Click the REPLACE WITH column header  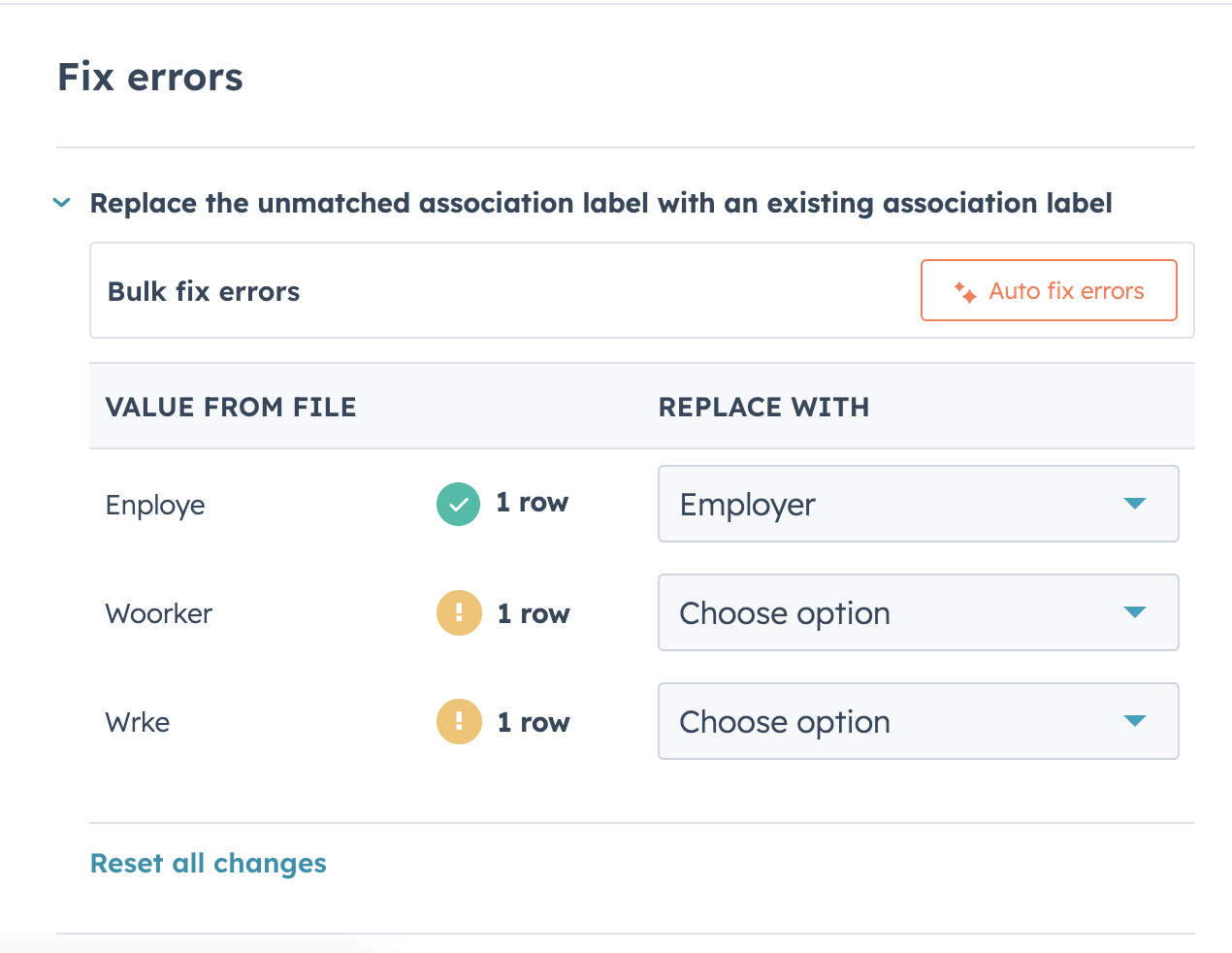[x=763, y=407]
